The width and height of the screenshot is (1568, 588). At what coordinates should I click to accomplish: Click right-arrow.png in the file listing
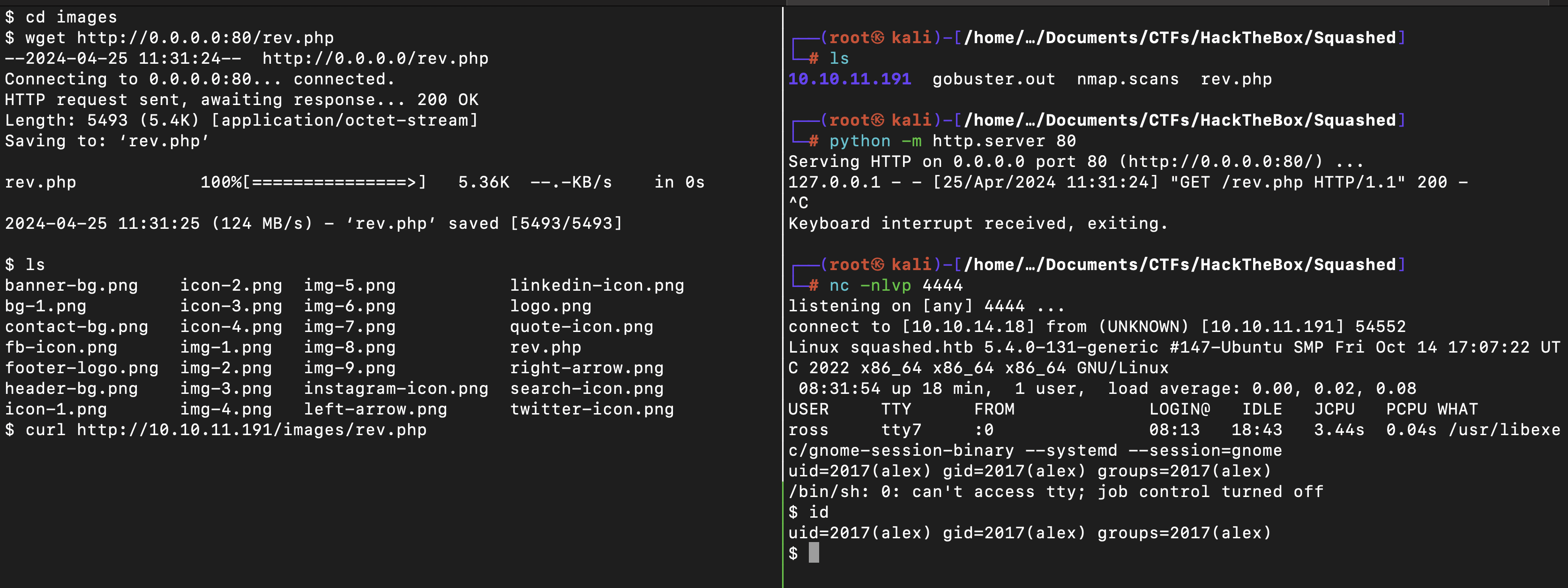tap(587, 368)
